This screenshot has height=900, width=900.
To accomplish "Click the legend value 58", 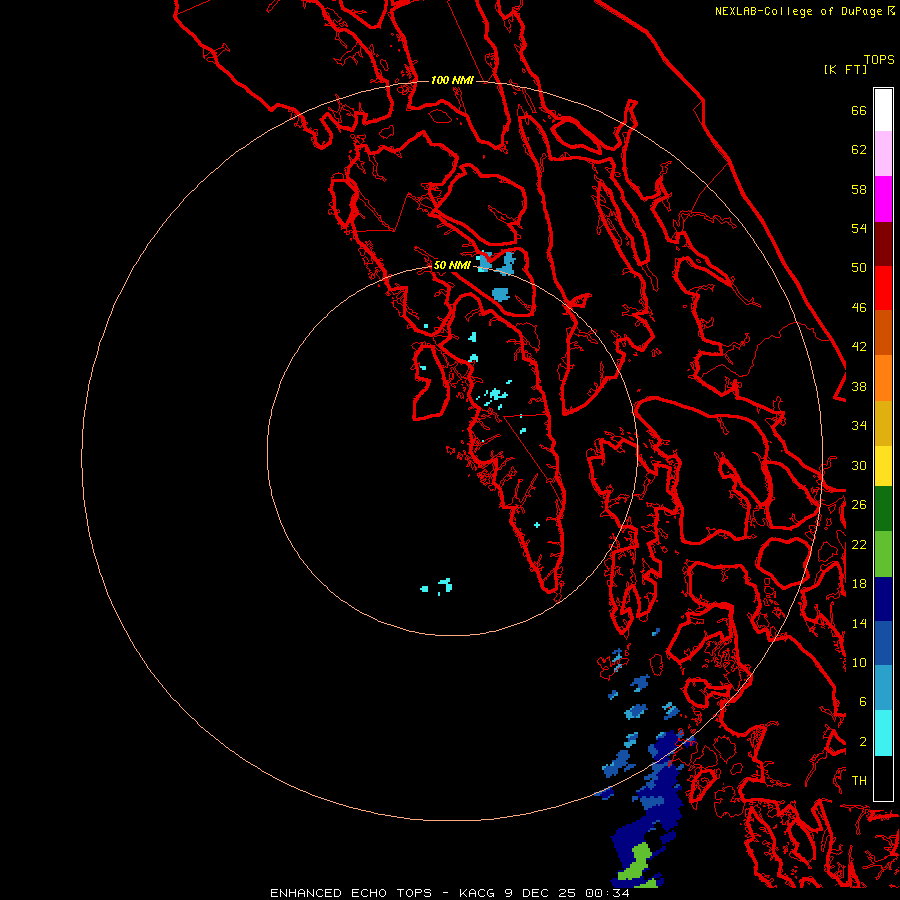I will pos(859,189).
